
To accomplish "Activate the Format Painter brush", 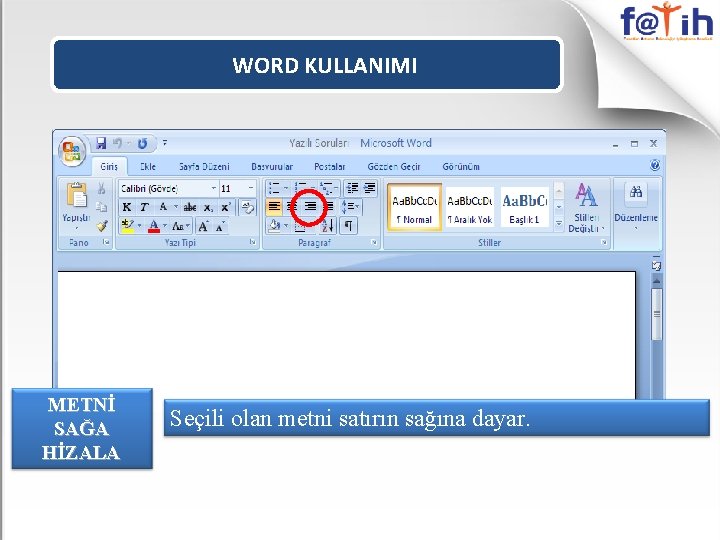I will (102, 226).
